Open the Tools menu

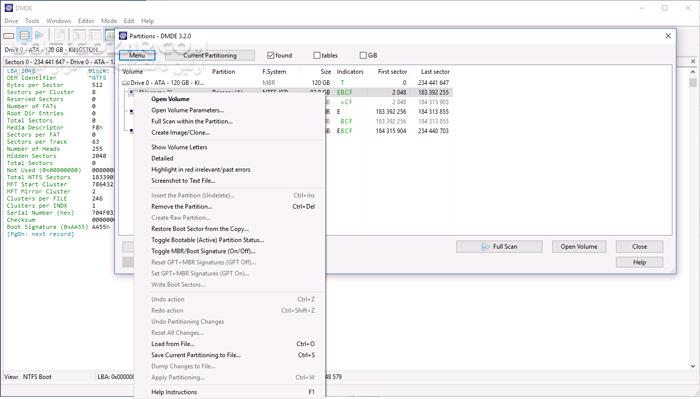[x=32, y=21]
